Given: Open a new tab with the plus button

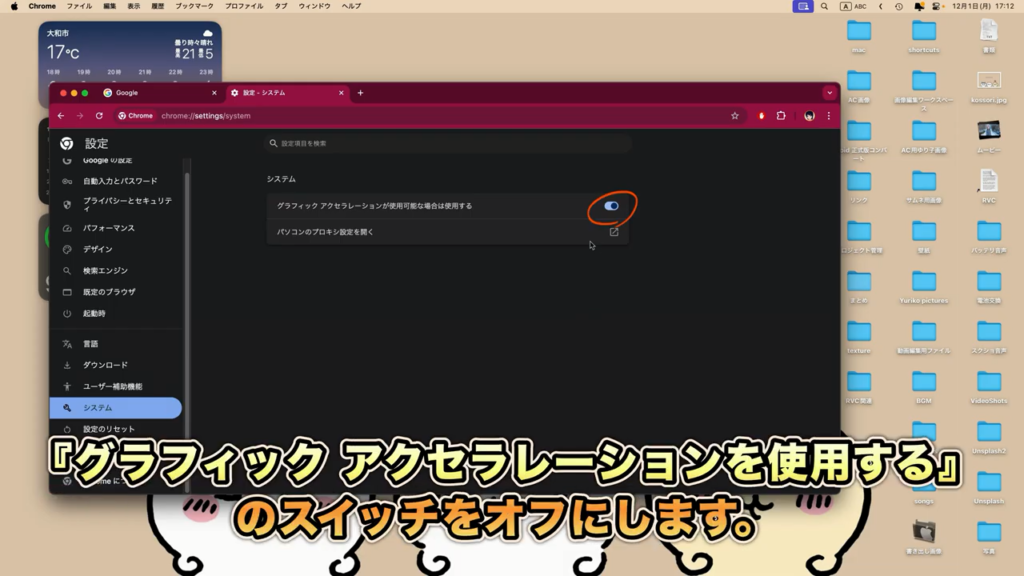Looking at the screenshot, I should [360, 93].
